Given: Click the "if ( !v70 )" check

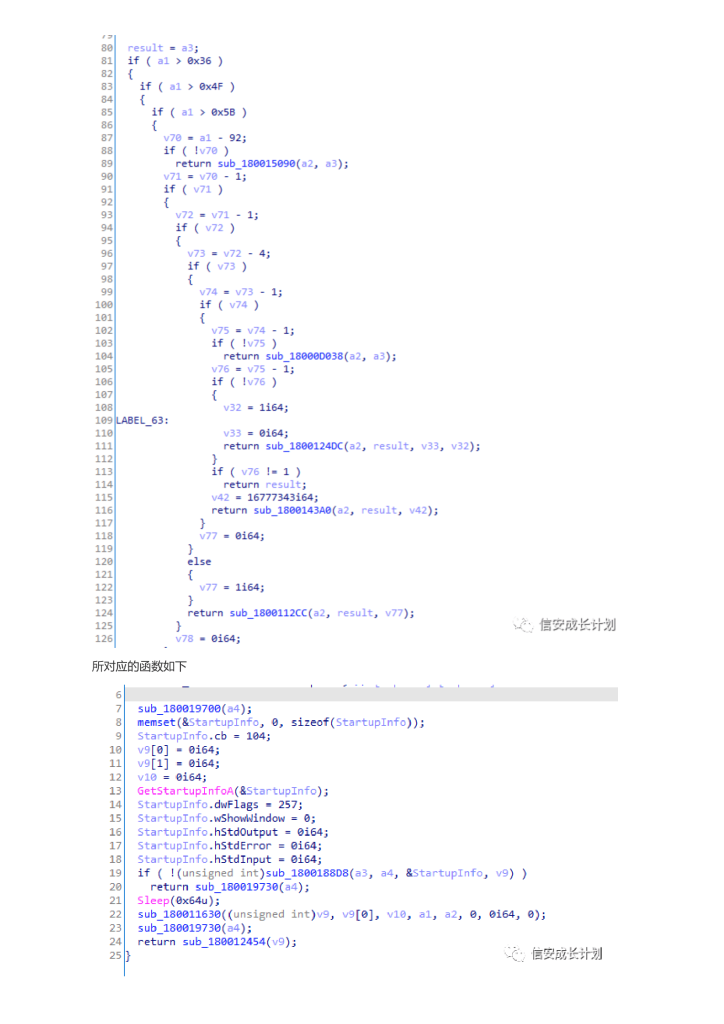Looking at the screenshot, I should point(196,150).
